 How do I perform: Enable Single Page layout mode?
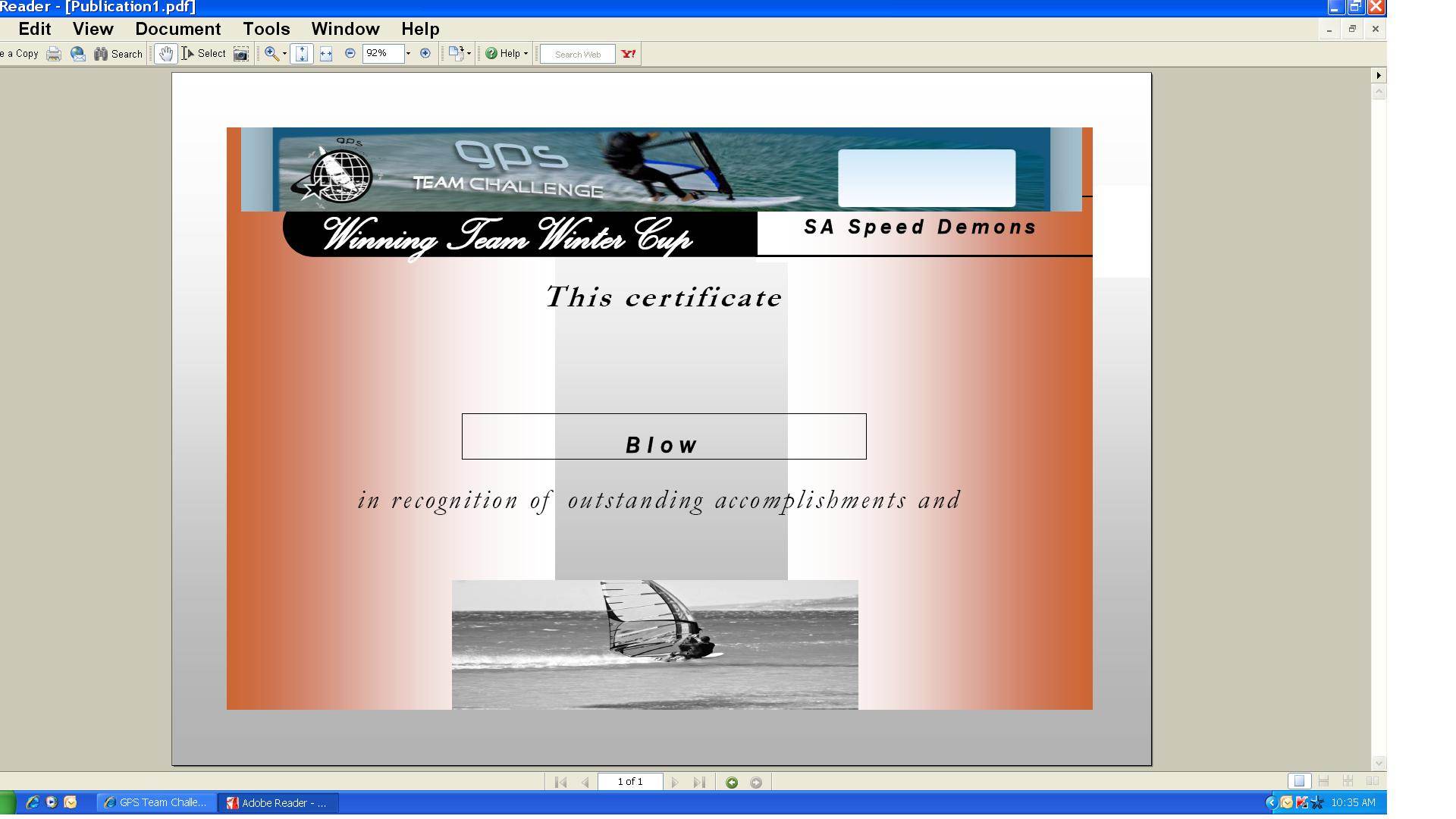pyautogui.click(x=1299, y=781)
